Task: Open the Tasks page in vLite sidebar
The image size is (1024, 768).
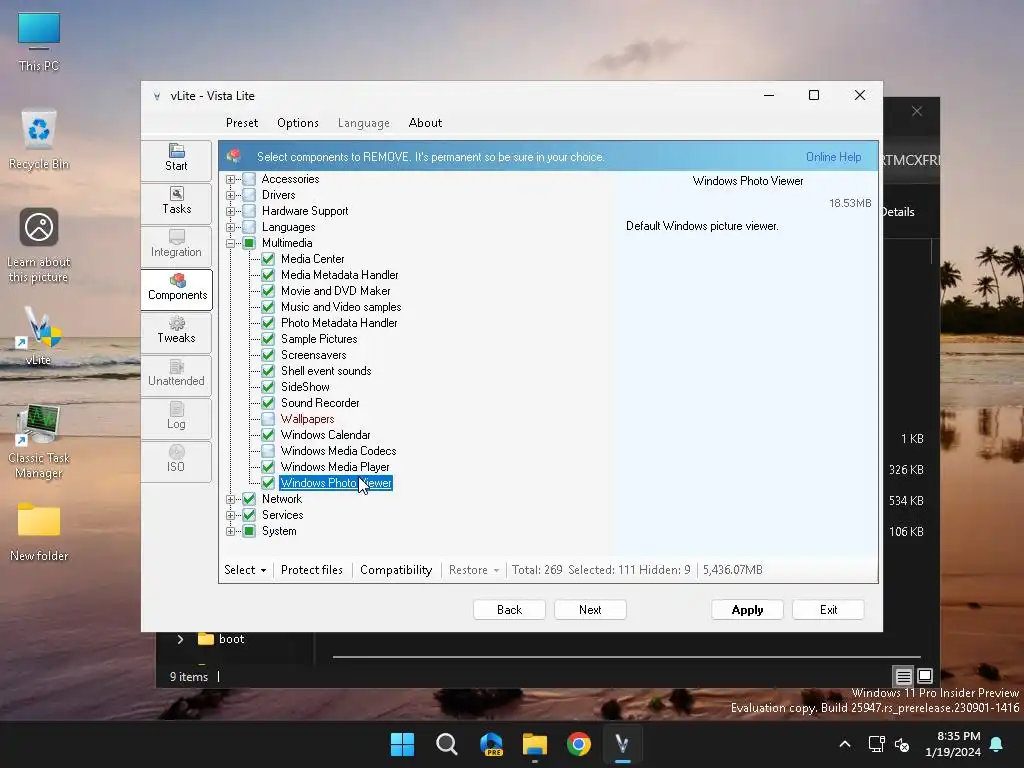Action: [176, 202]
